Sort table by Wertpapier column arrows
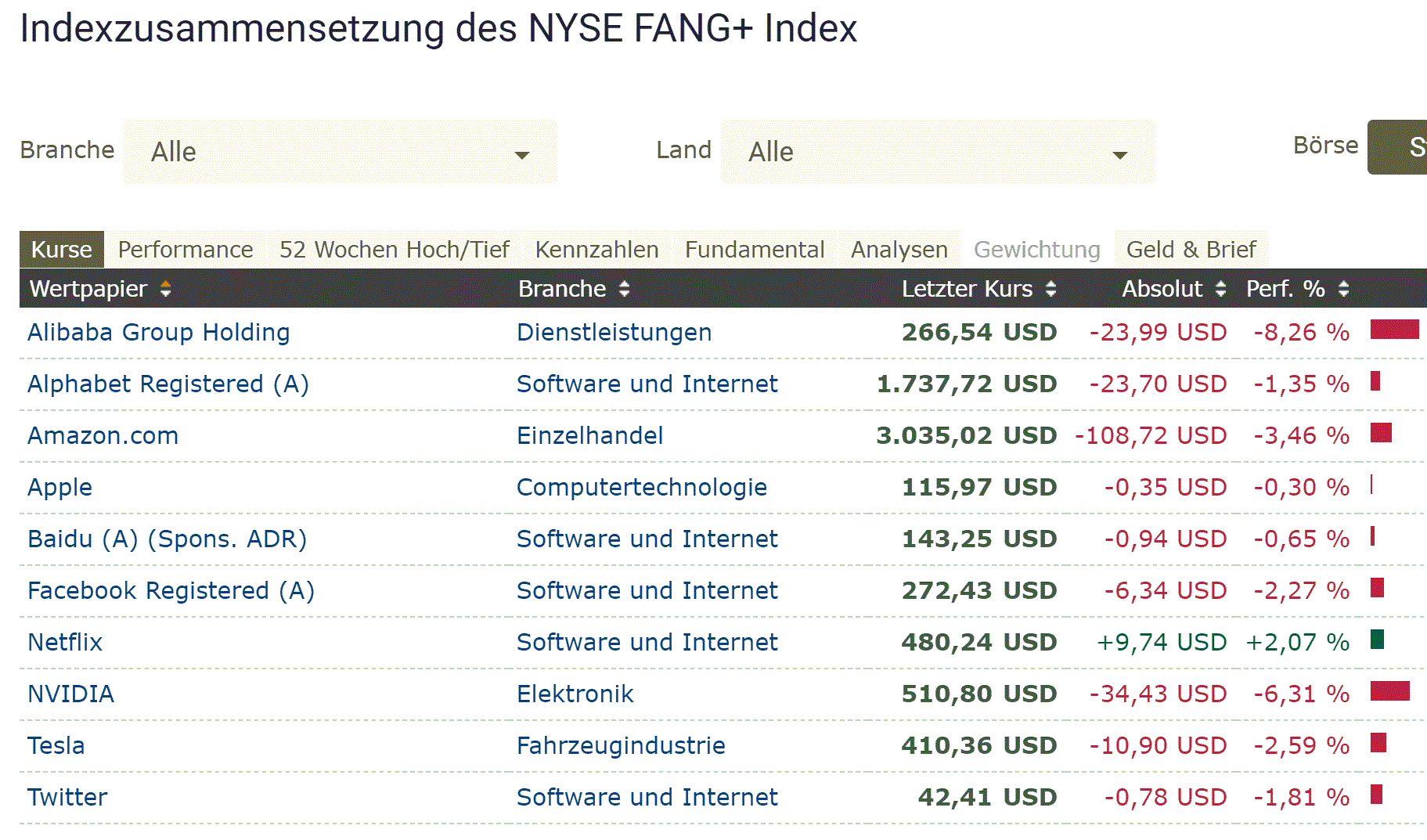1427x840 pixels. click(165, 290)
